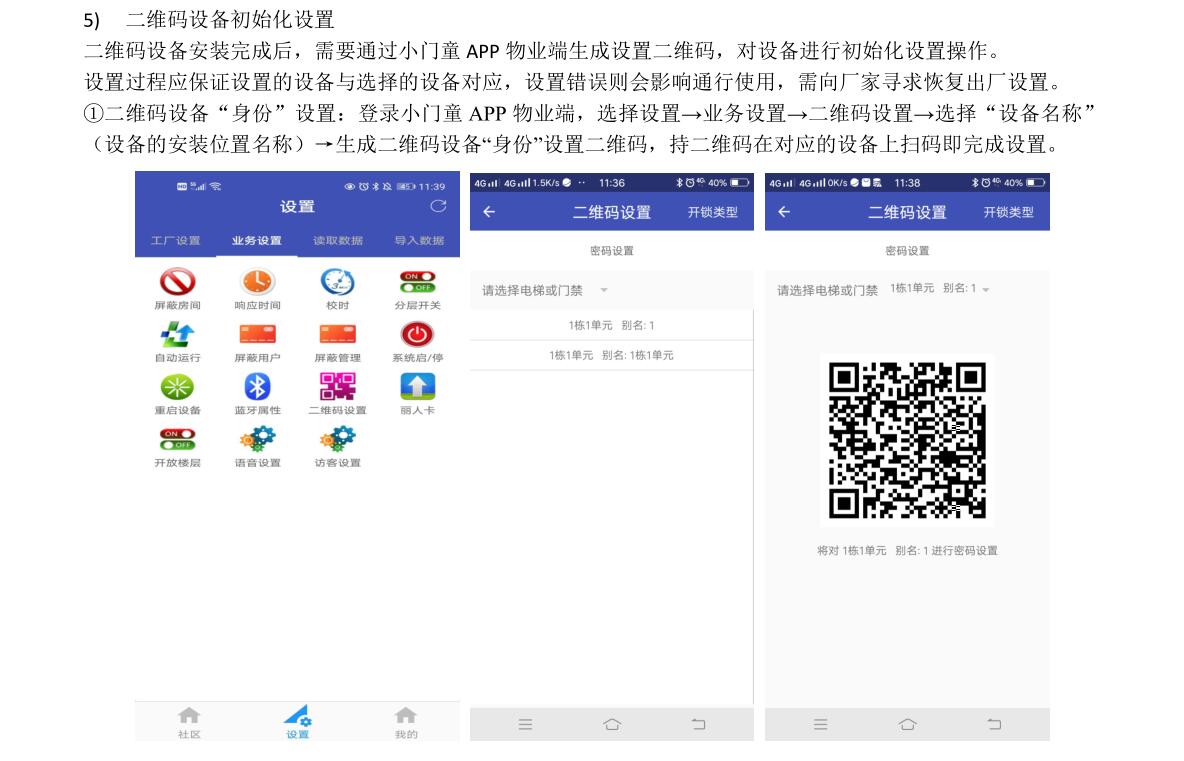Open the 访客设置 gears icon
This screenshot has height=761, width=1184.
(338, 439)
